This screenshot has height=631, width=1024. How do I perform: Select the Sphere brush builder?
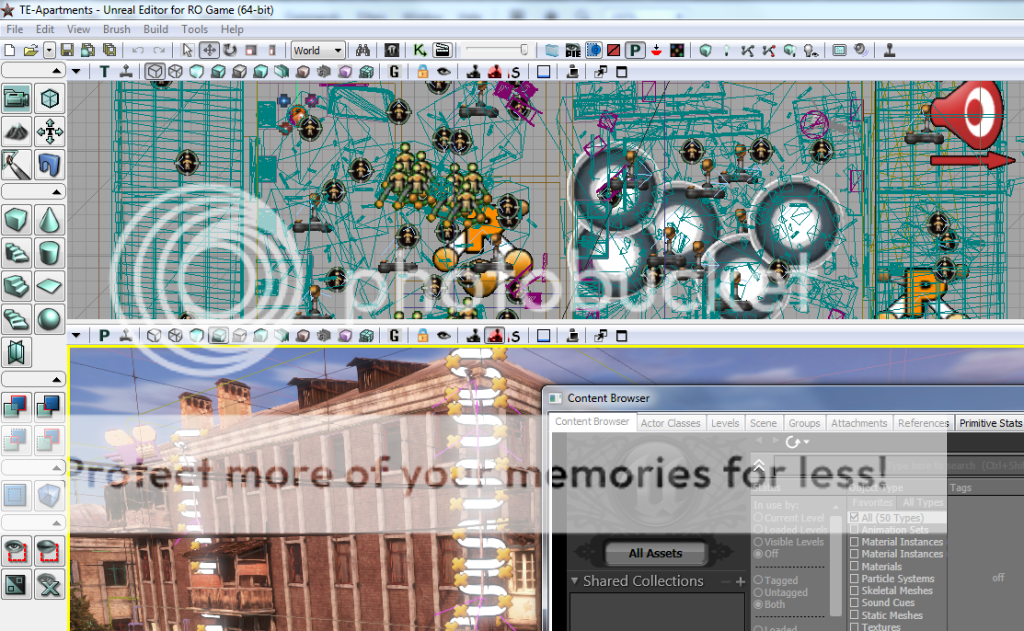[x=49, y=320]
